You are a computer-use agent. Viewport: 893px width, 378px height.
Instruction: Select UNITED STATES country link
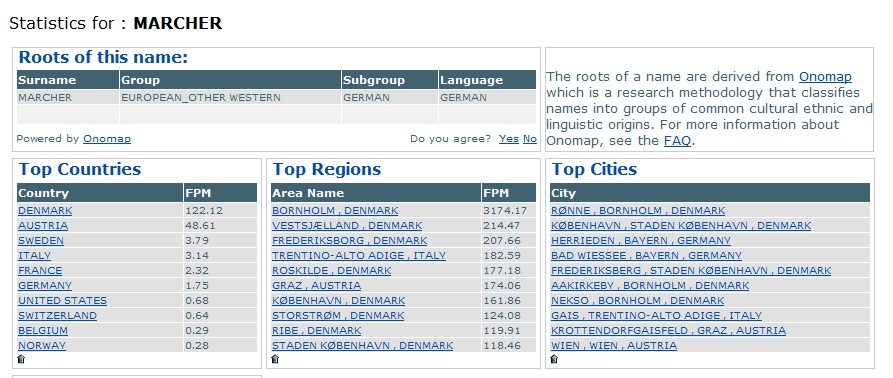tap(63, 300)
